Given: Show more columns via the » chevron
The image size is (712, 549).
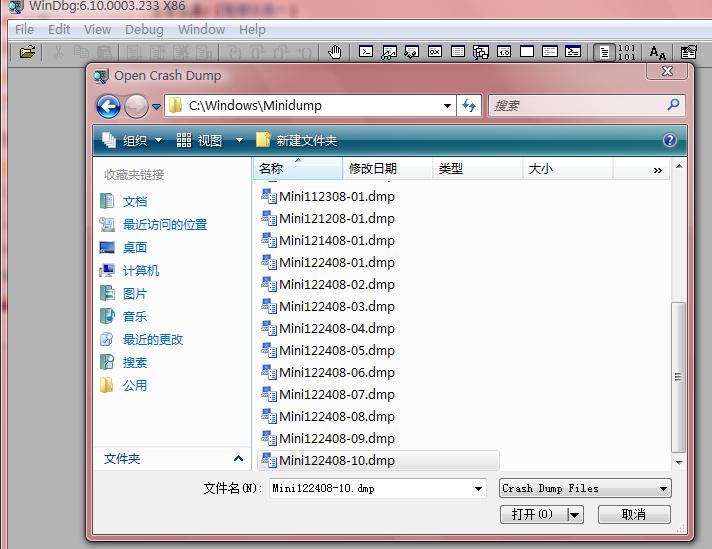Looking at the screenshot, I should [658, 170].
